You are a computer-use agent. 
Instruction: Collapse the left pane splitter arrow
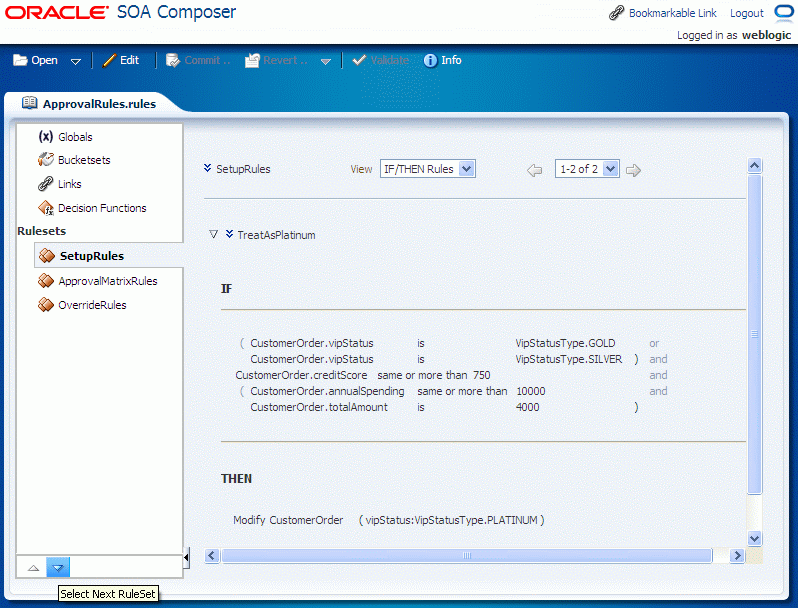pyautogui.click(x=186, y=558)
